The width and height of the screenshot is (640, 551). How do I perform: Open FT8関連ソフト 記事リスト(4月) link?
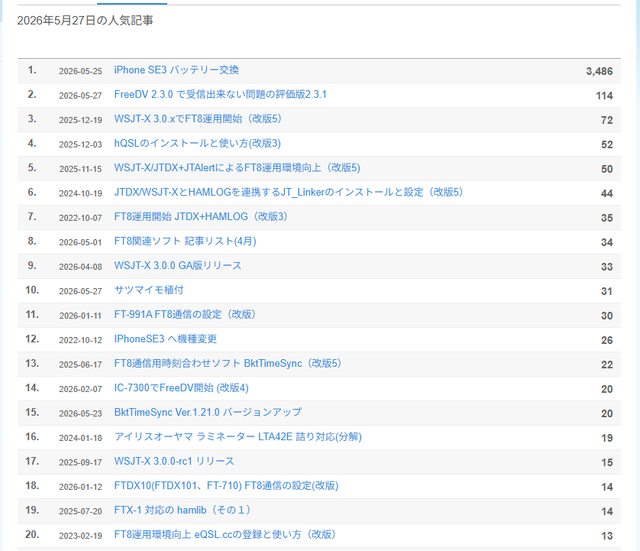coord(185,241)
